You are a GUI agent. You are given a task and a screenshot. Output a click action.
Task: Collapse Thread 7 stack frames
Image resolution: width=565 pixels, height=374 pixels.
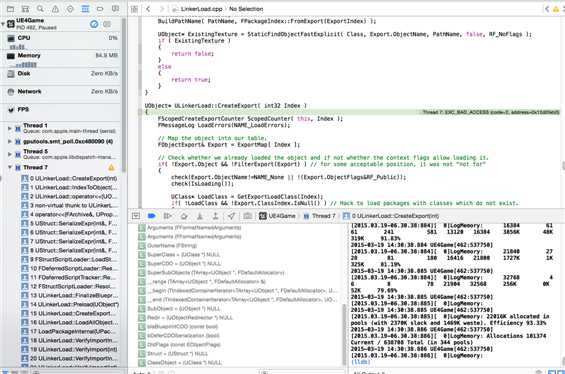click(10, 167)
